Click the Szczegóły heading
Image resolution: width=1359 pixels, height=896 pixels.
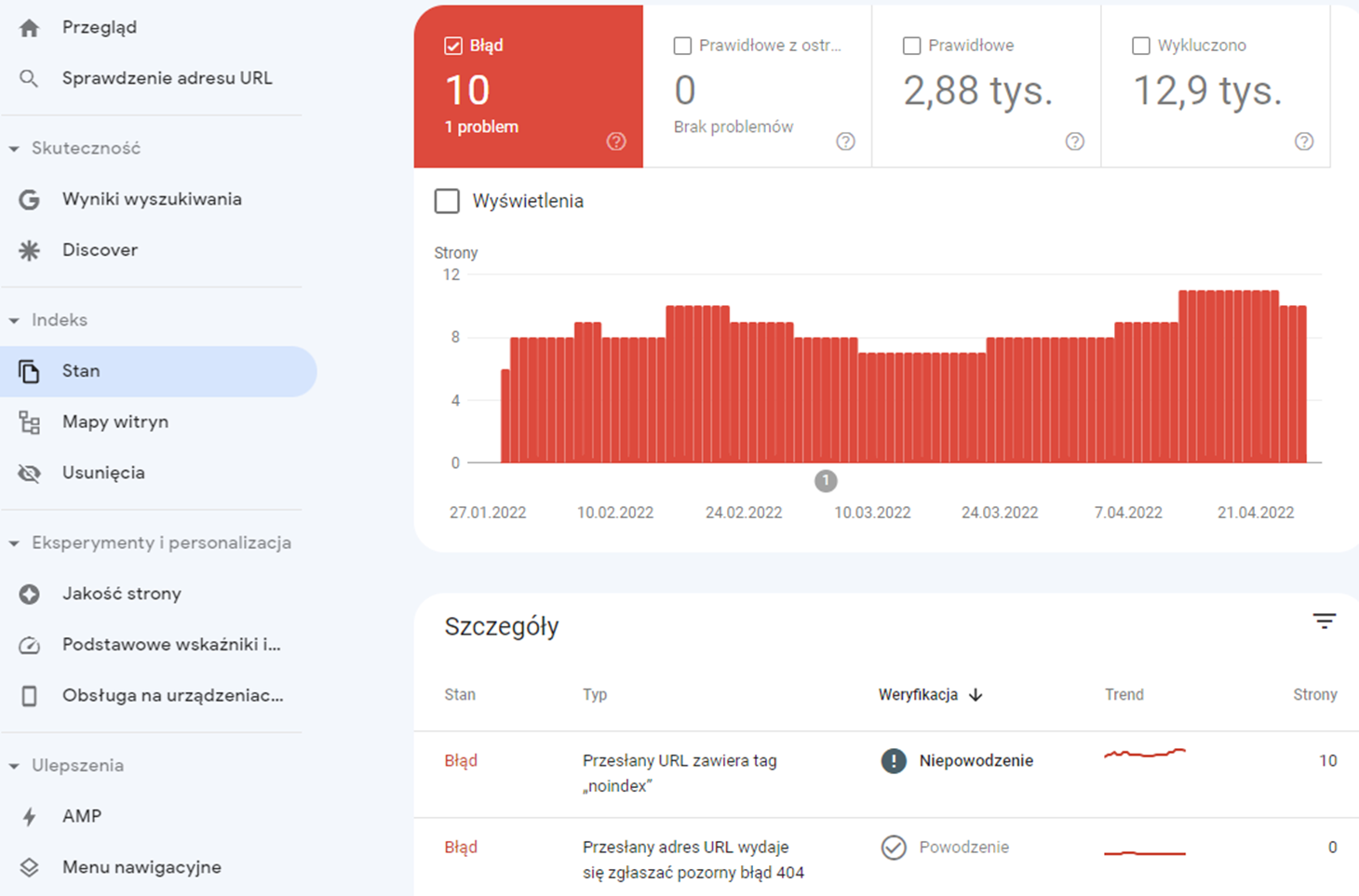click(502, 627)
